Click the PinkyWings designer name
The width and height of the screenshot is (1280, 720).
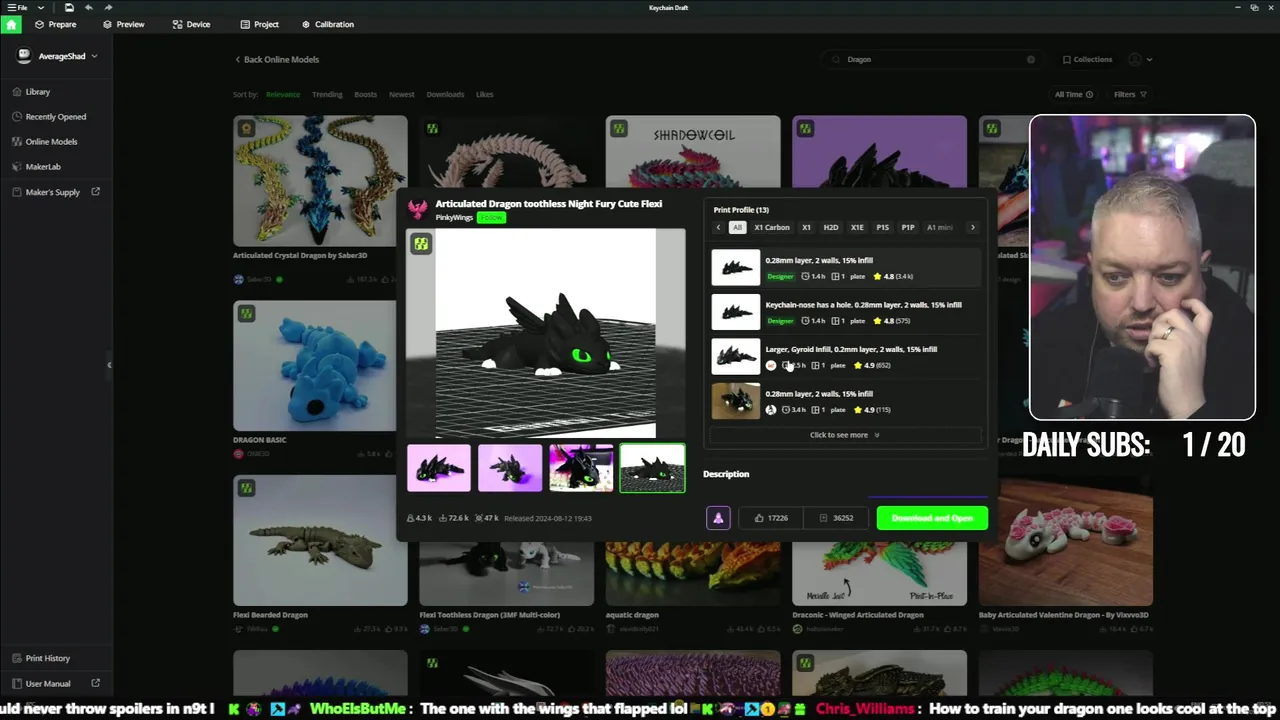[454, 217]
